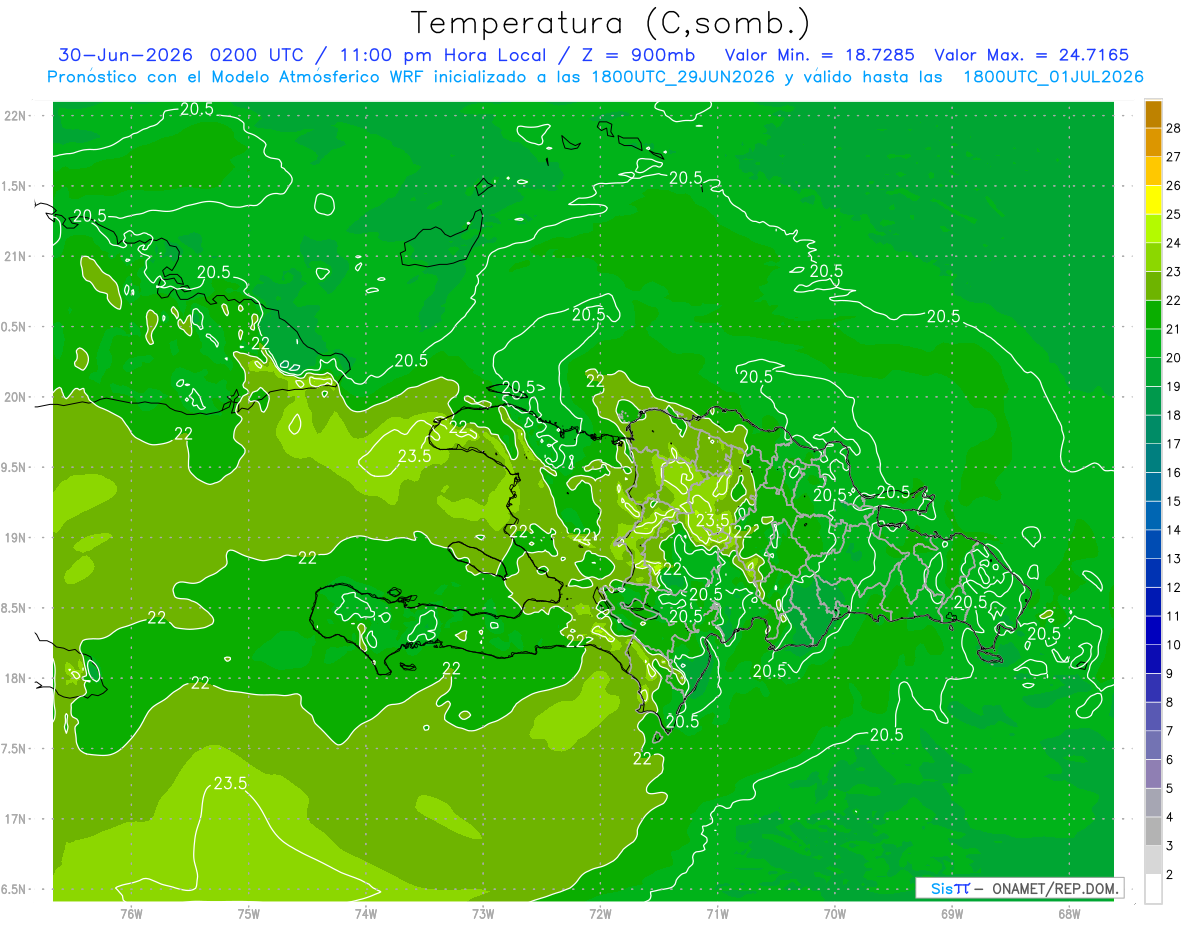Click the latitude label "21N"

tap(15, 256)
